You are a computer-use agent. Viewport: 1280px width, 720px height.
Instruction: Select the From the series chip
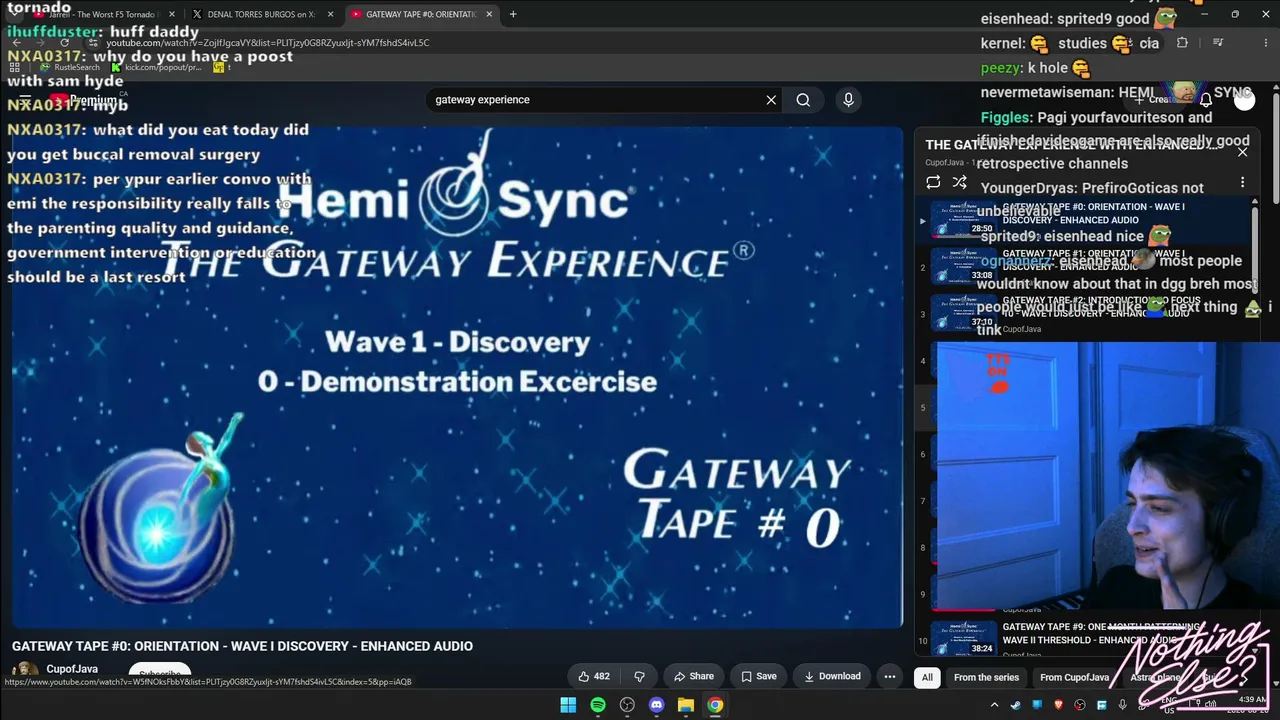[x=986, y=677]
